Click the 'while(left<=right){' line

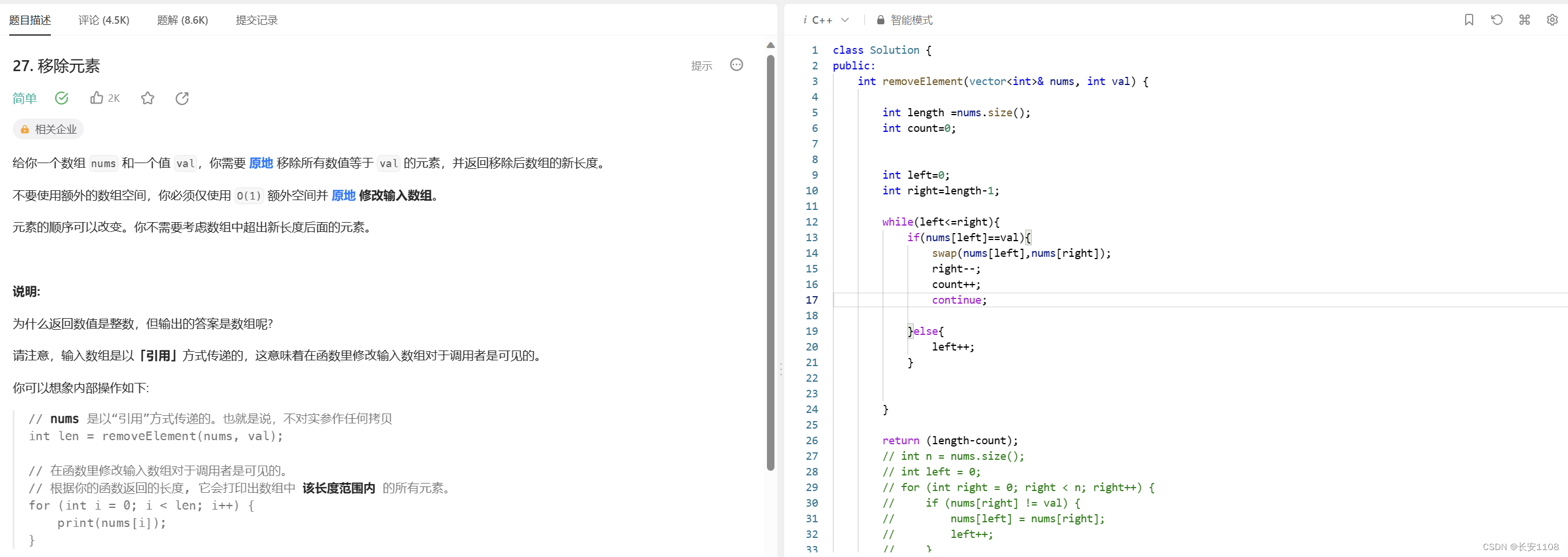tap(940, 222)
